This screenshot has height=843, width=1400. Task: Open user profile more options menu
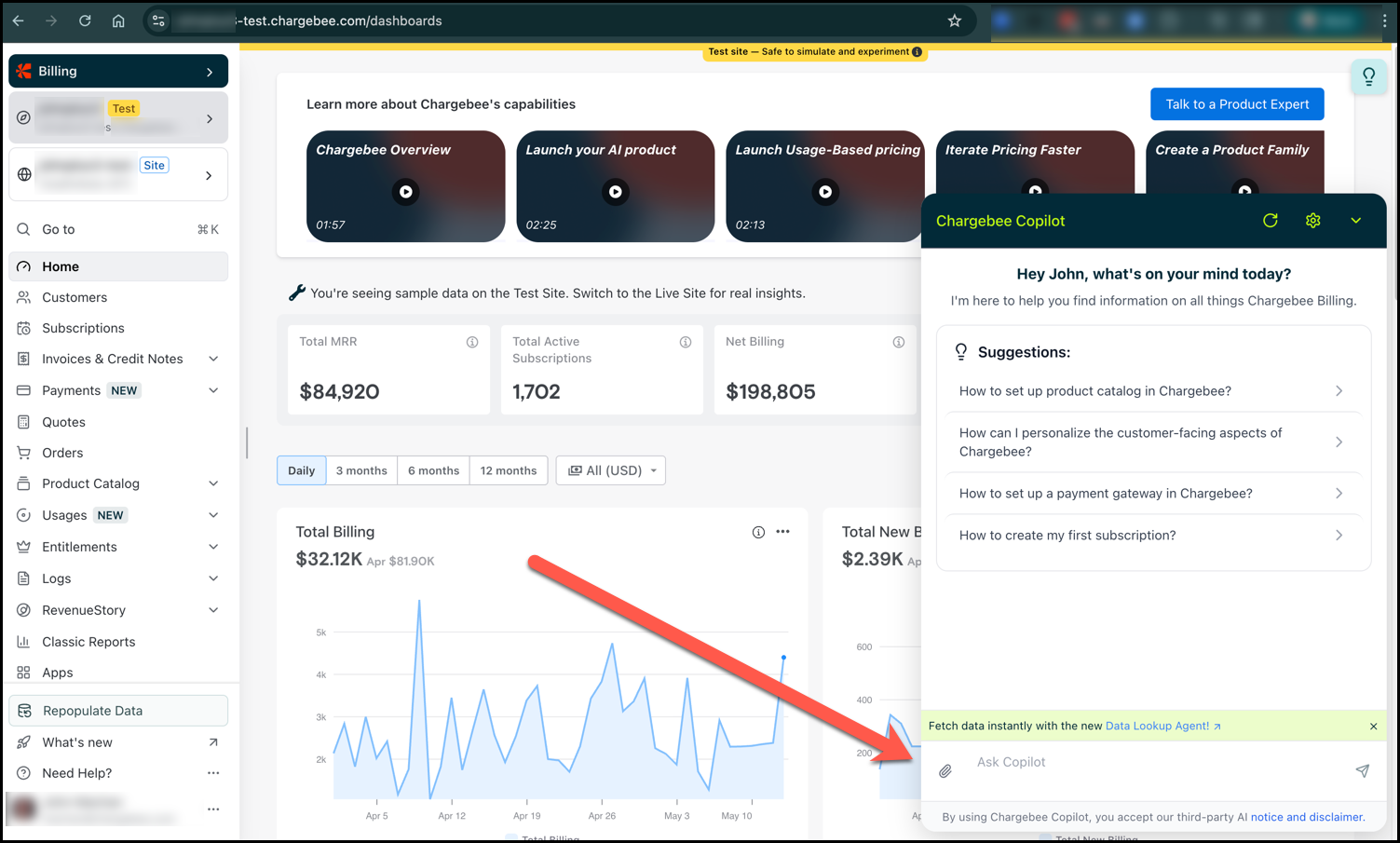pyautogui.click(x=213, y=809)
